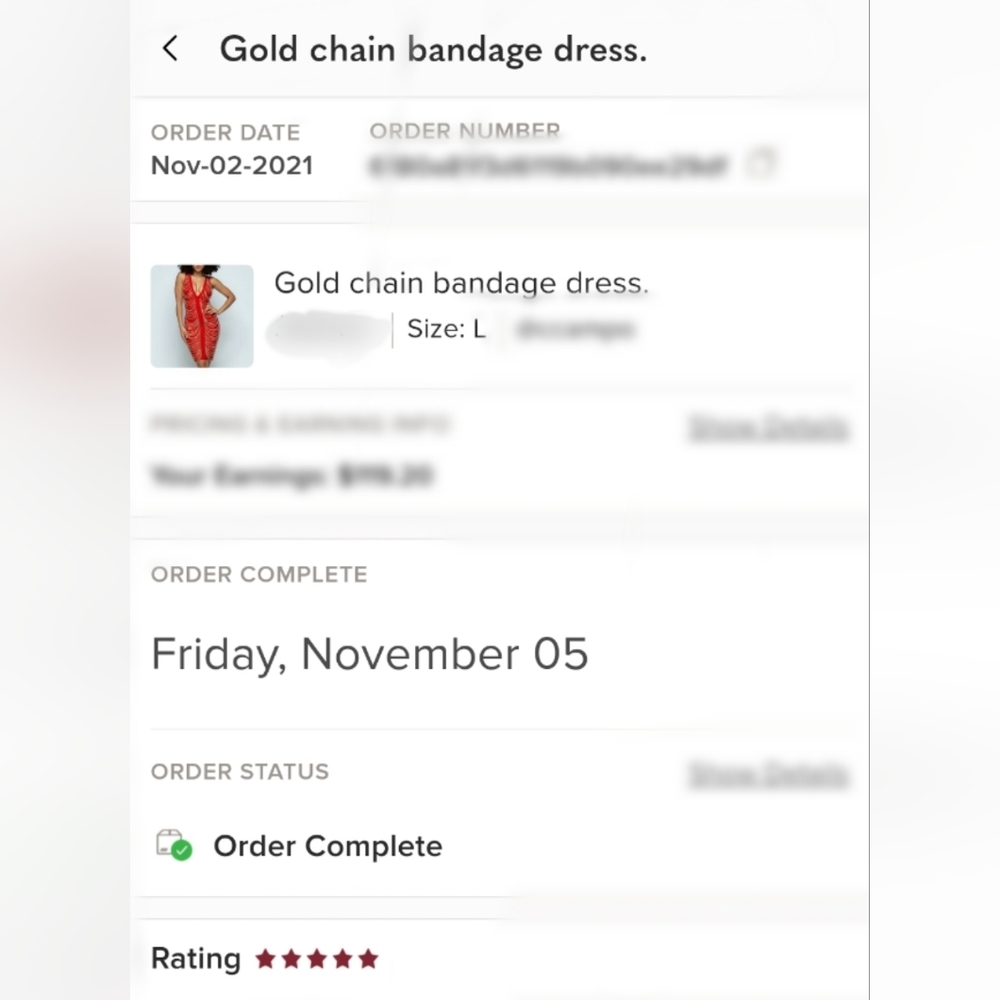Tap the fifth star to adjust rating
Image resolution: width=1000 pixels, height=1000 pixels.
tap(371, 957)
